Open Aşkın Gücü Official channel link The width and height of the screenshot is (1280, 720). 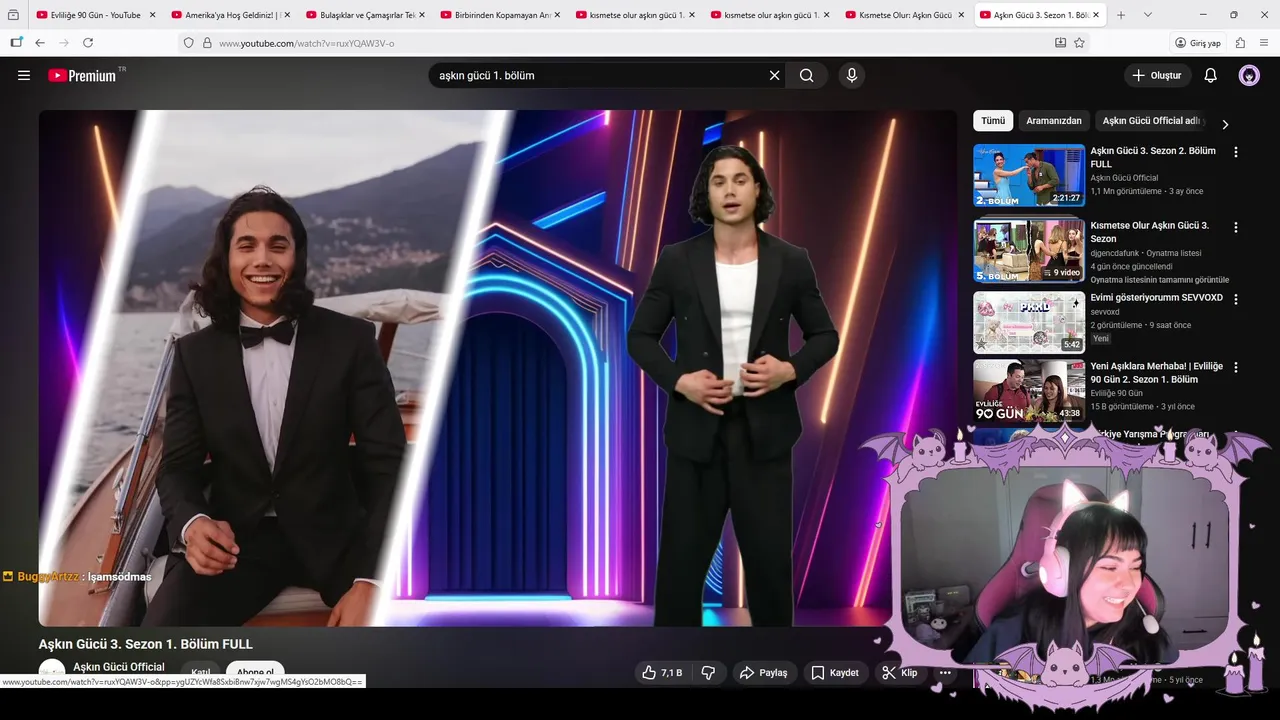119,667
